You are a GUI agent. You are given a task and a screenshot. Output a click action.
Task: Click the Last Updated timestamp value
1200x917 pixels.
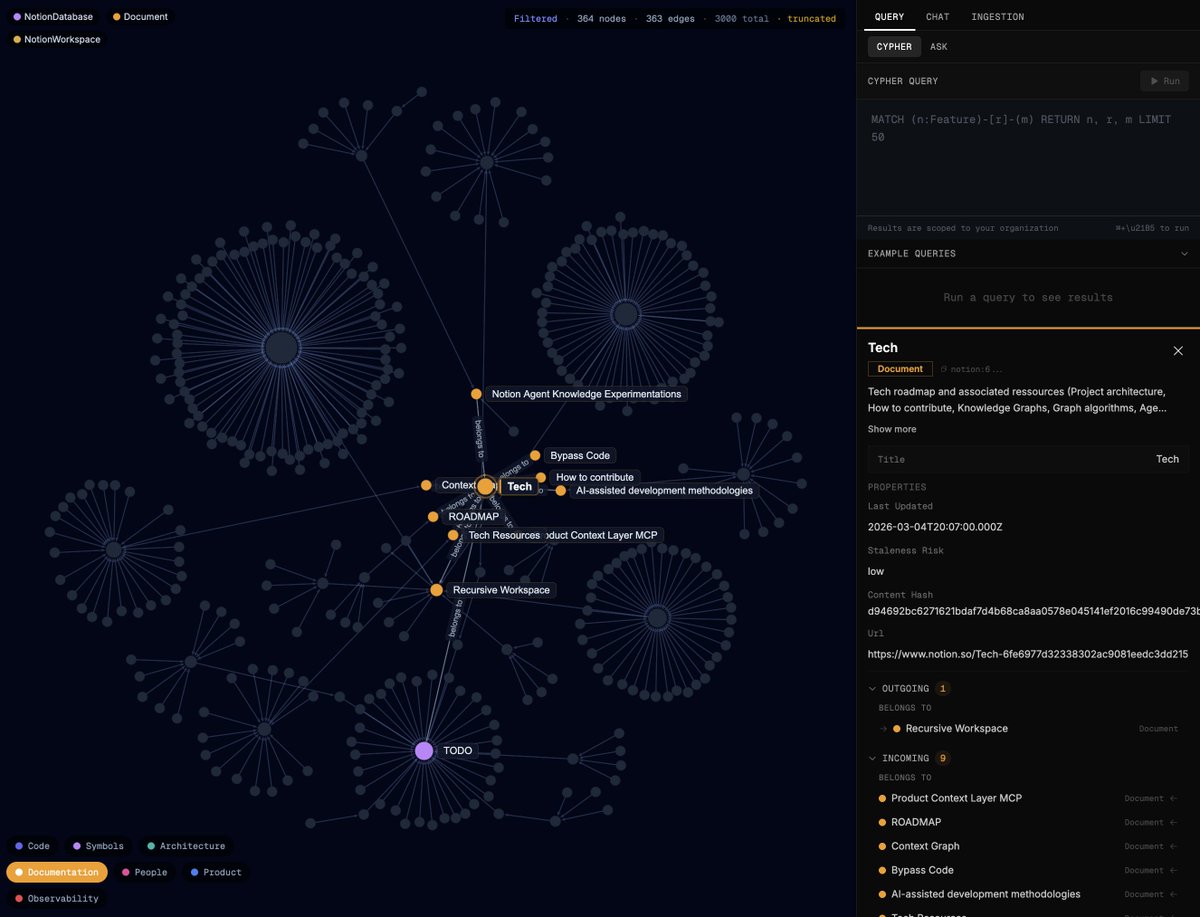tap(935, 526)
